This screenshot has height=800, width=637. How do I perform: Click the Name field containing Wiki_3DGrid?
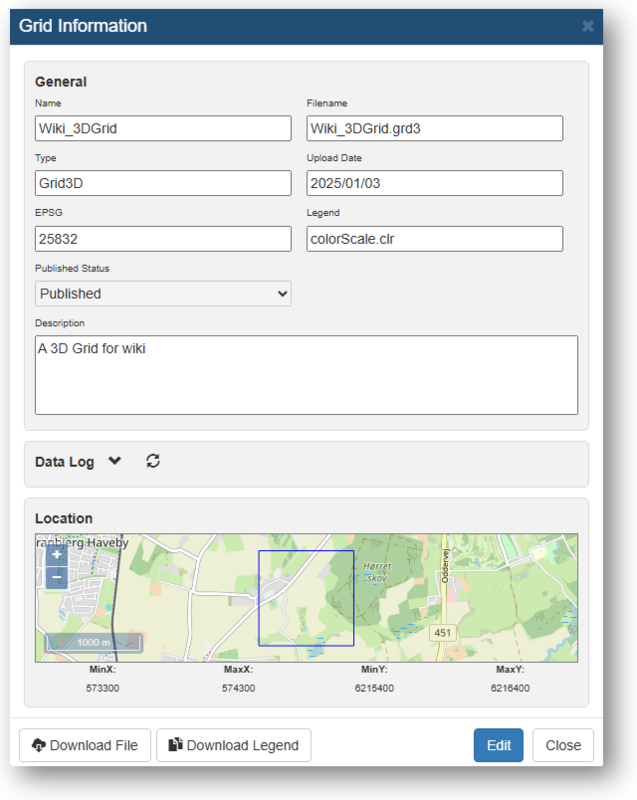tap(163, 128)
